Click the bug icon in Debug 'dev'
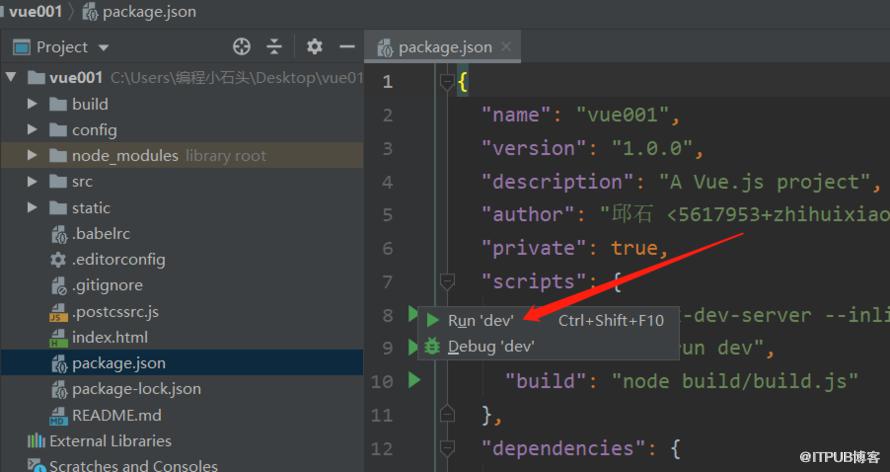 coord(432,346)
